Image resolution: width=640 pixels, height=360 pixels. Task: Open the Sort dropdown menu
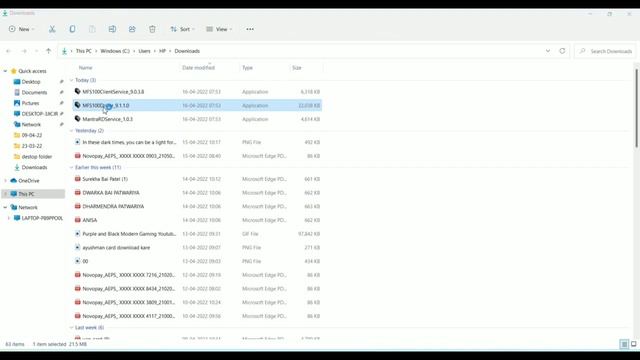tap(182, 29)
